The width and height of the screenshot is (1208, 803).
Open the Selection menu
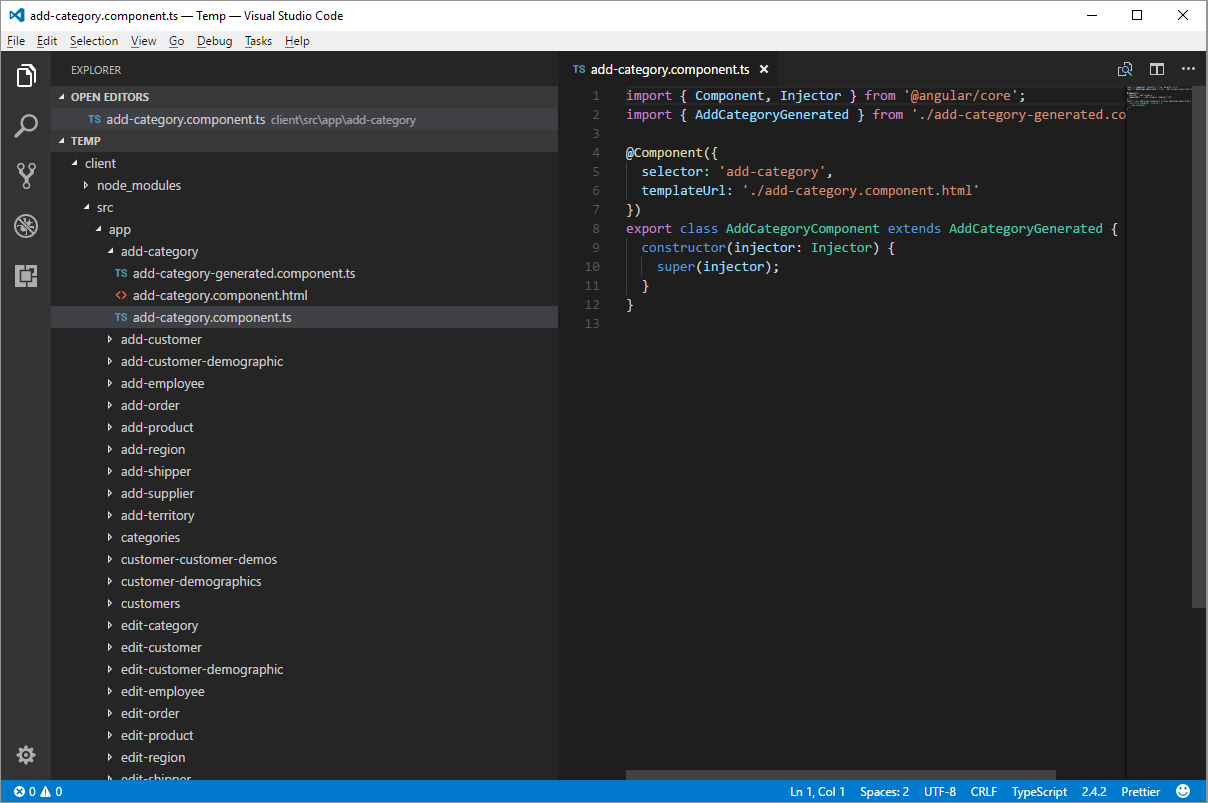pos(94,41)
